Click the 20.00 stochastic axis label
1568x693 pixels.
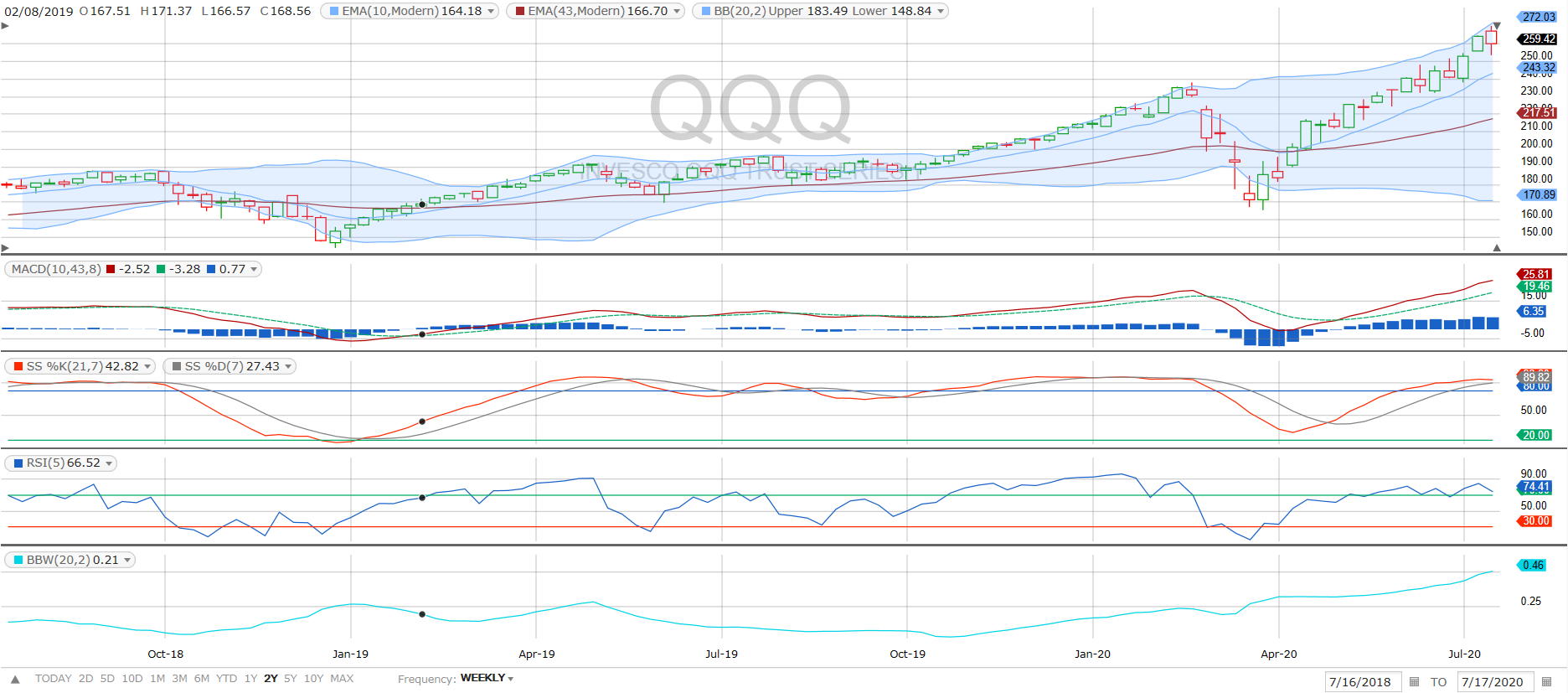(1534, 435)
